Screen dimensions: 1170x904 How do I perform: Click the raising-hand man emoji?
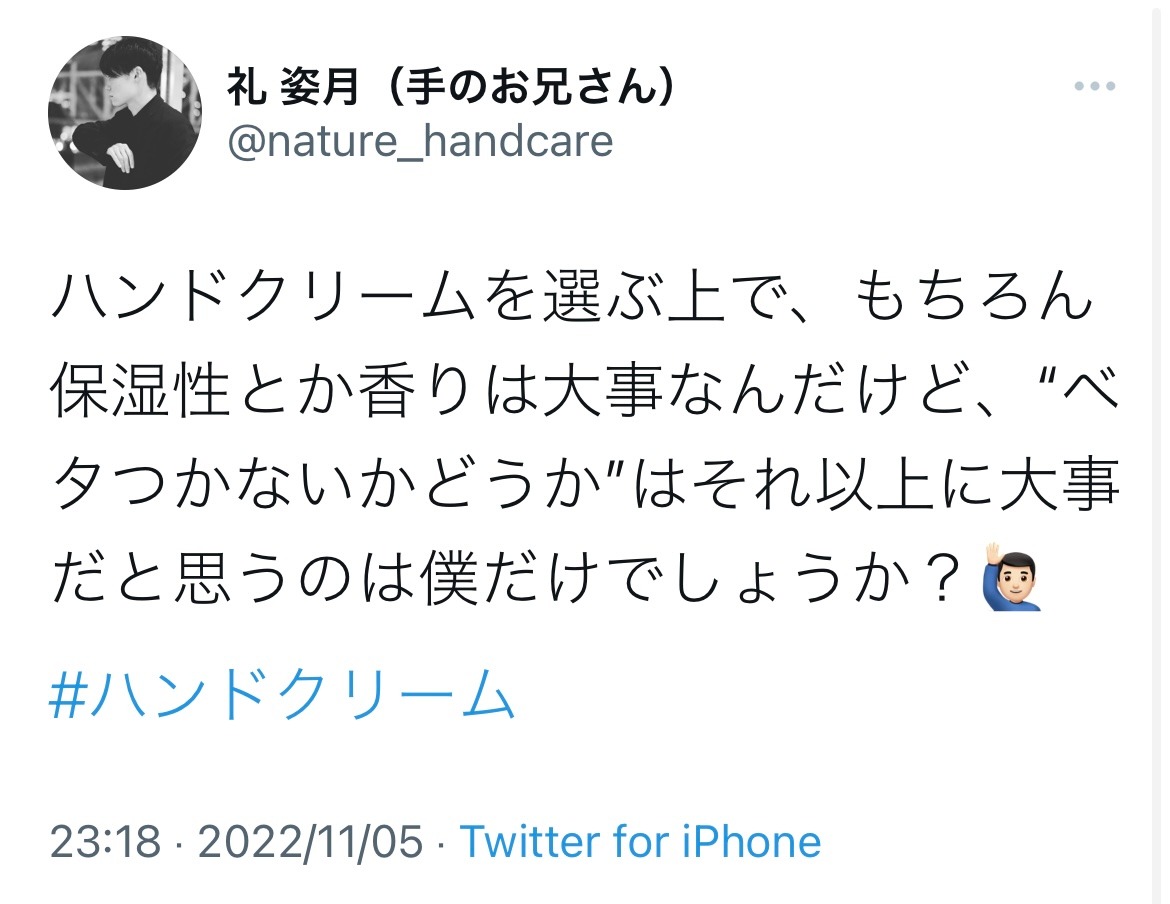click(1013, 579)
